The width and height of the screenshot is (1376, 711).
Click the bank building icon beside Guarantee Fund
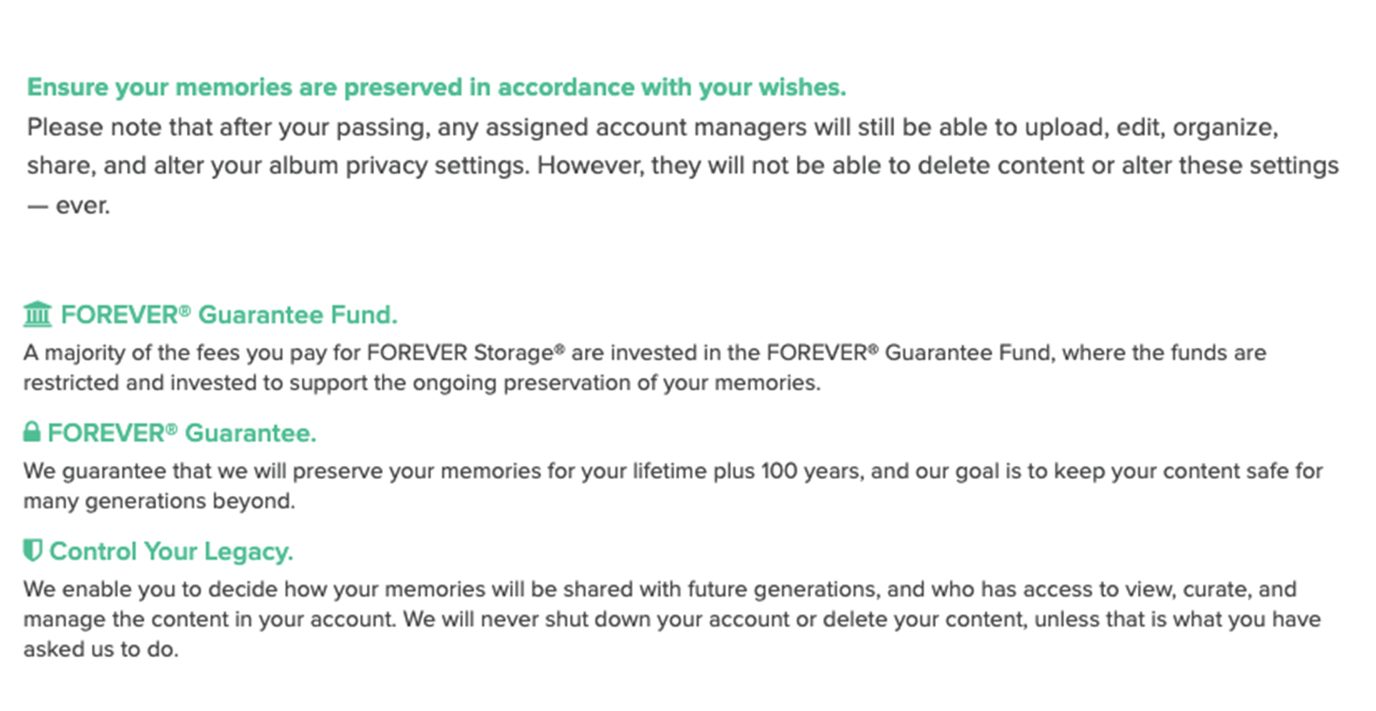37,315
